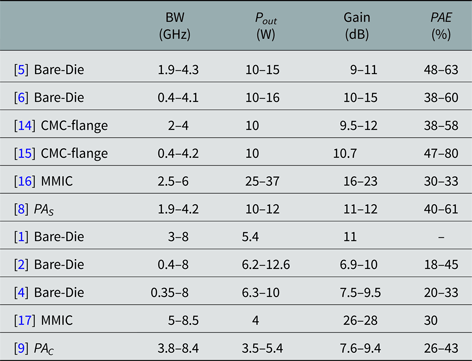
Task: Open reference [17] beside MMIC
Action: pyautogui.click(x=24, y=320)
